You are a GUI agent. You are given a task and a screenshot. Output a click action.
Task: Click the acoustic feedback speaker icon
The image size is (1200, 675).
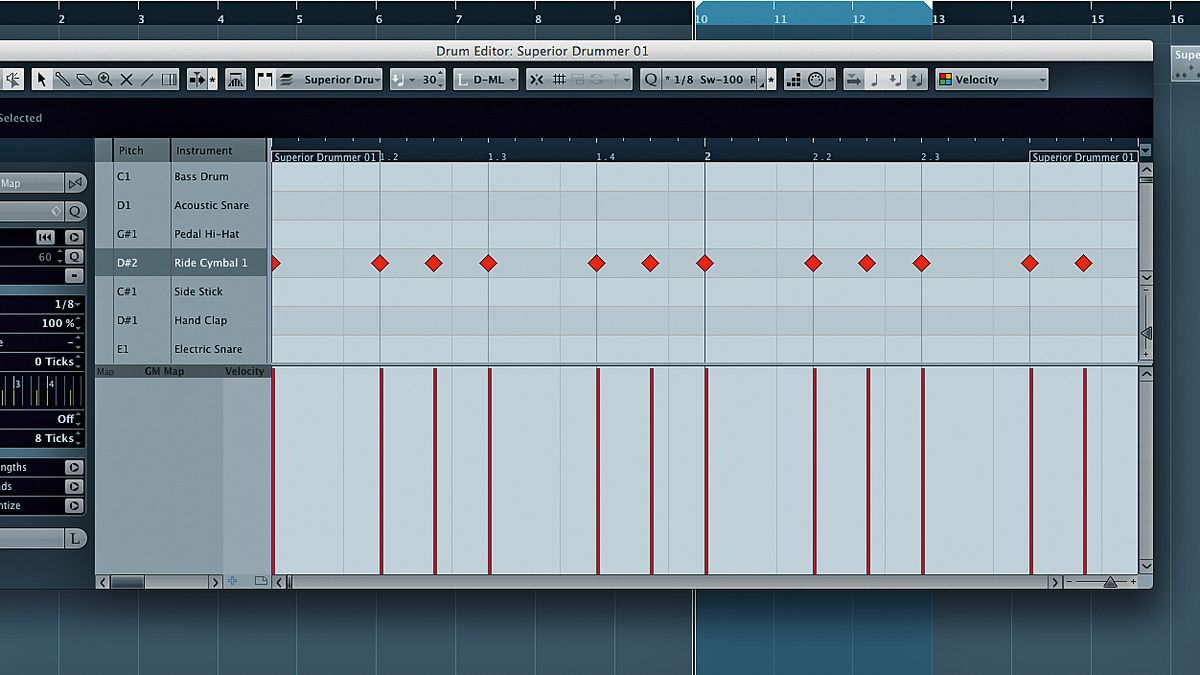tap(15, 78)
